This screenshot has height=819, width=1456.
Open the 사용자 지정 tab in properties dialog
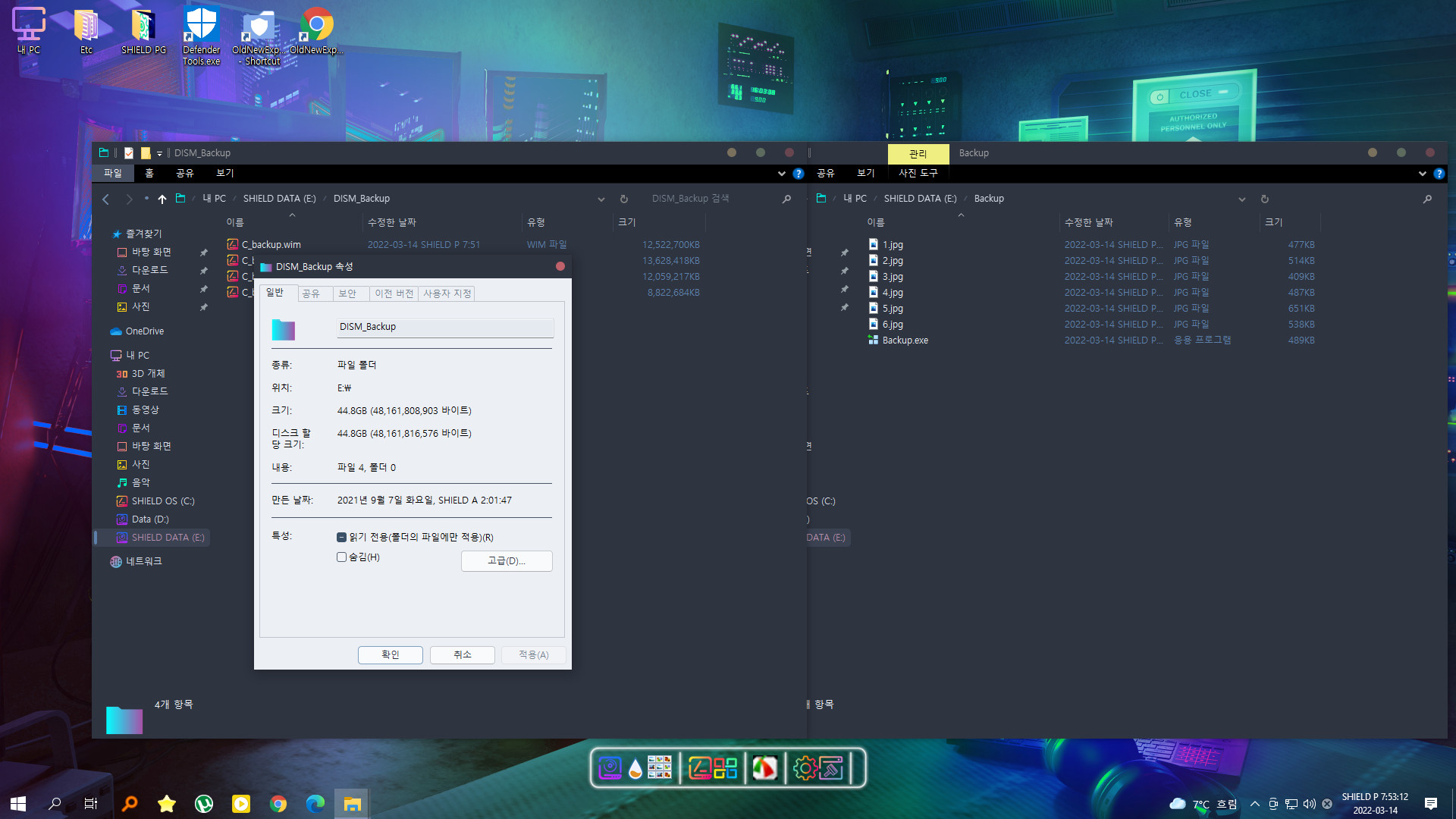click(447, 294)
